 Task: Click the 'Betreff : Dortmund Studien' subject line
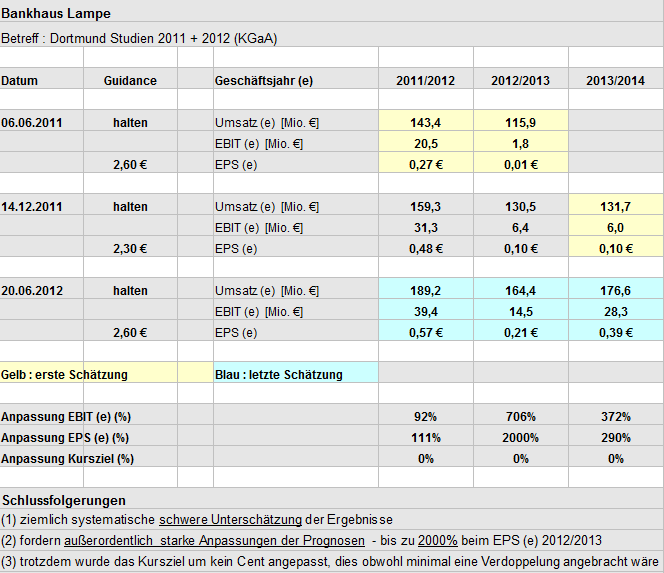click(x=140, y=39)
